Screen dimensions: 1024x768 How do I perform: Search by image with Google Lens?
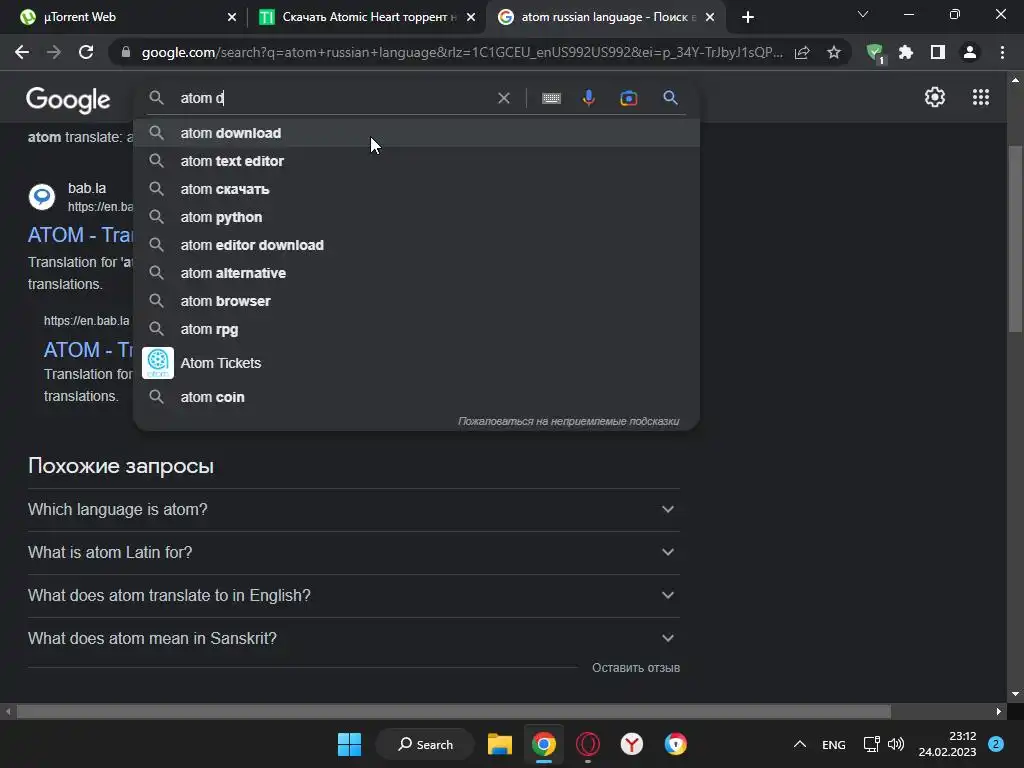[628, 98]
